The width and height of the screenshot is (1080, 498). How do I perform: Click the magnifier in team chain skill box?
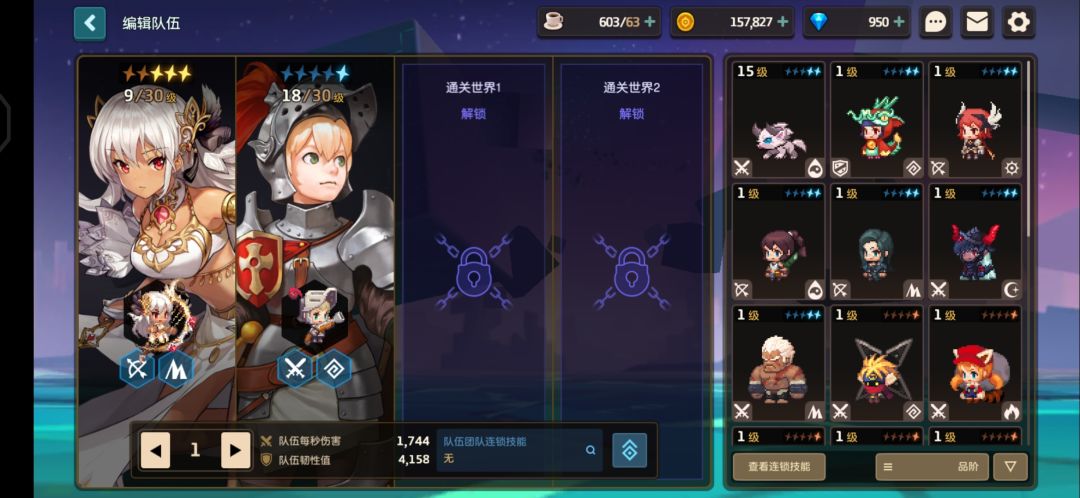[x=590, y=450]
